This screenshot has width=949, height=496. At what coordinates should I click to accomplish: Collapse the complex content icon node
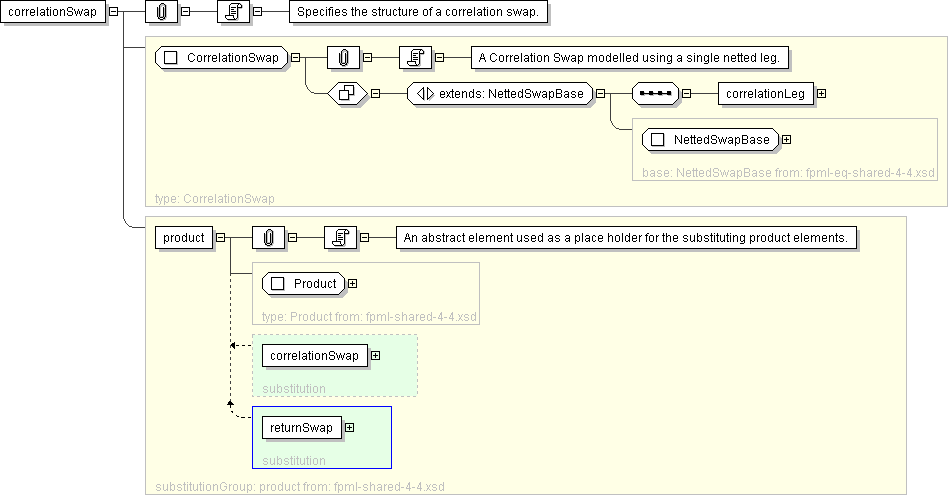click(x=375, y=94)
